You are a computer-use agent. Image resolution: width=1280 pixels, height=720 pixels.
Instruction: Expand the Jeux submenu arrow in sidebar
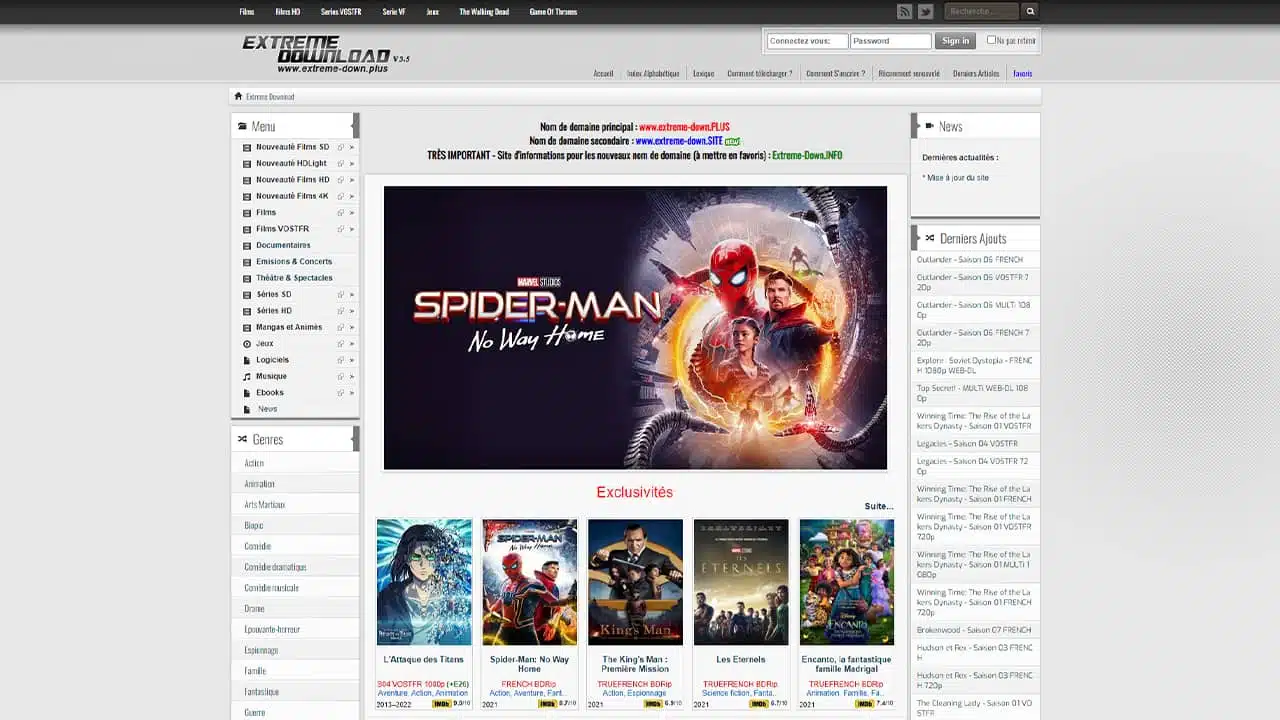tap(352, 343)
